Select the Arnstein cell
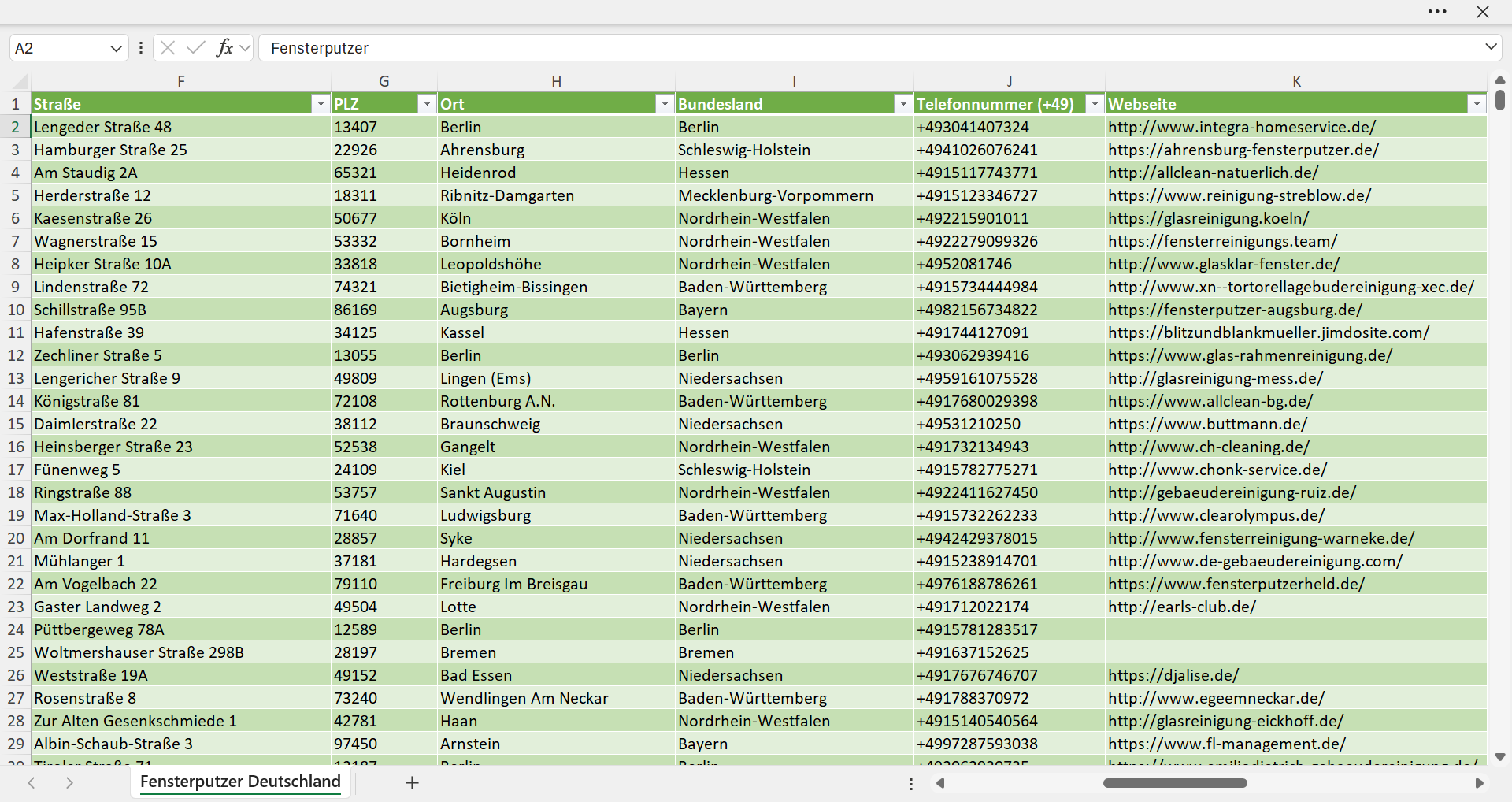The image size is (1512, 802). 556,744
